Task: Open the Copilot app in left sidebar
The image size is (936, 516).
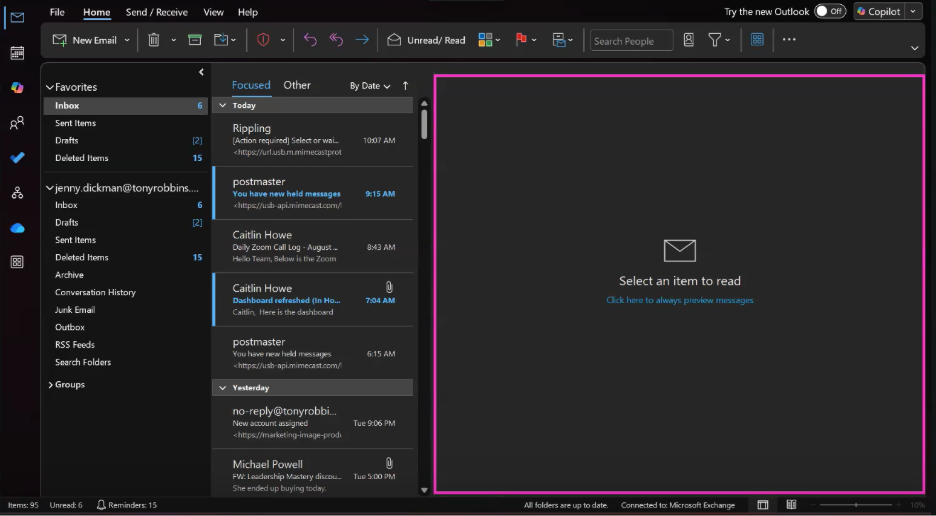Action: click(x=17, y=88)
